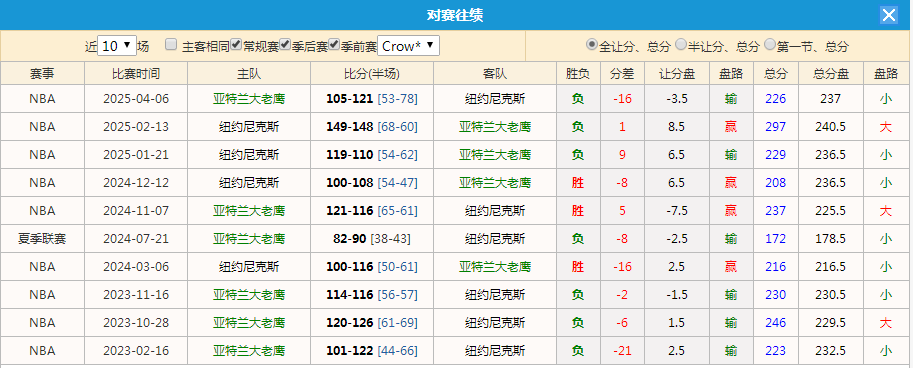Click the total line value 232.5
This screenshot has height=368, width=913.
click(830, 351)
